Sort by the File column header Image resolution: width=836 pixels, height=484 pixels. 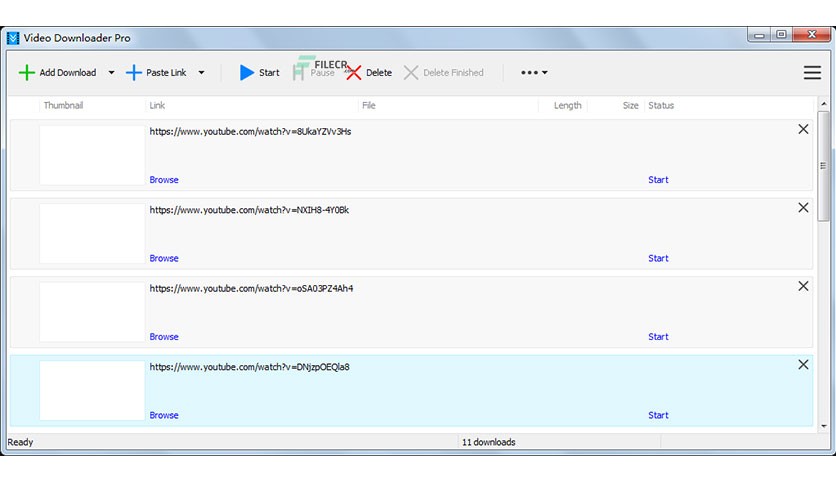368,106
